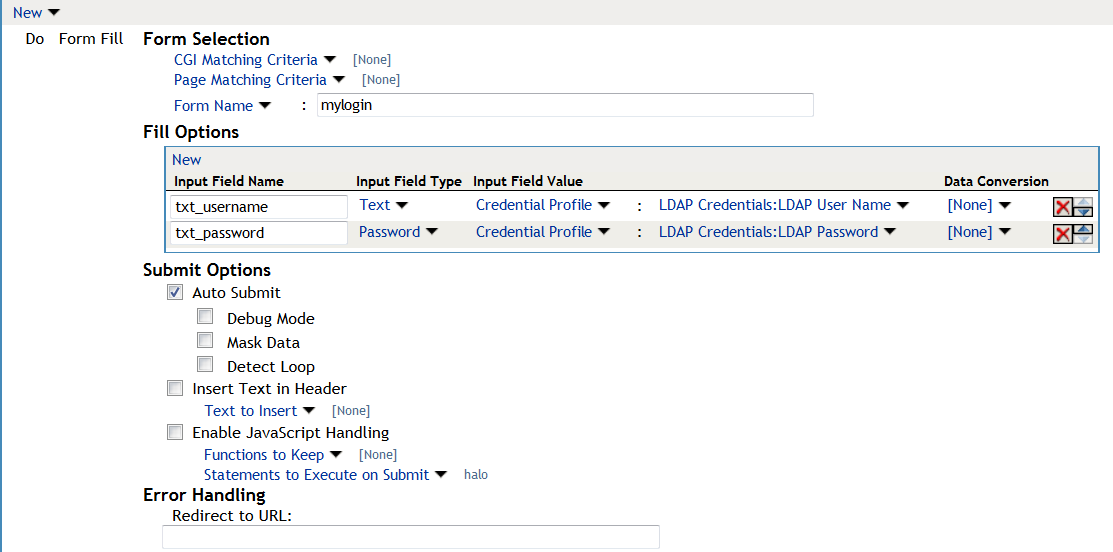Uncheck the Auto Submit checkbox
This screenshot has height=552, width=1113.
[175, 292]
